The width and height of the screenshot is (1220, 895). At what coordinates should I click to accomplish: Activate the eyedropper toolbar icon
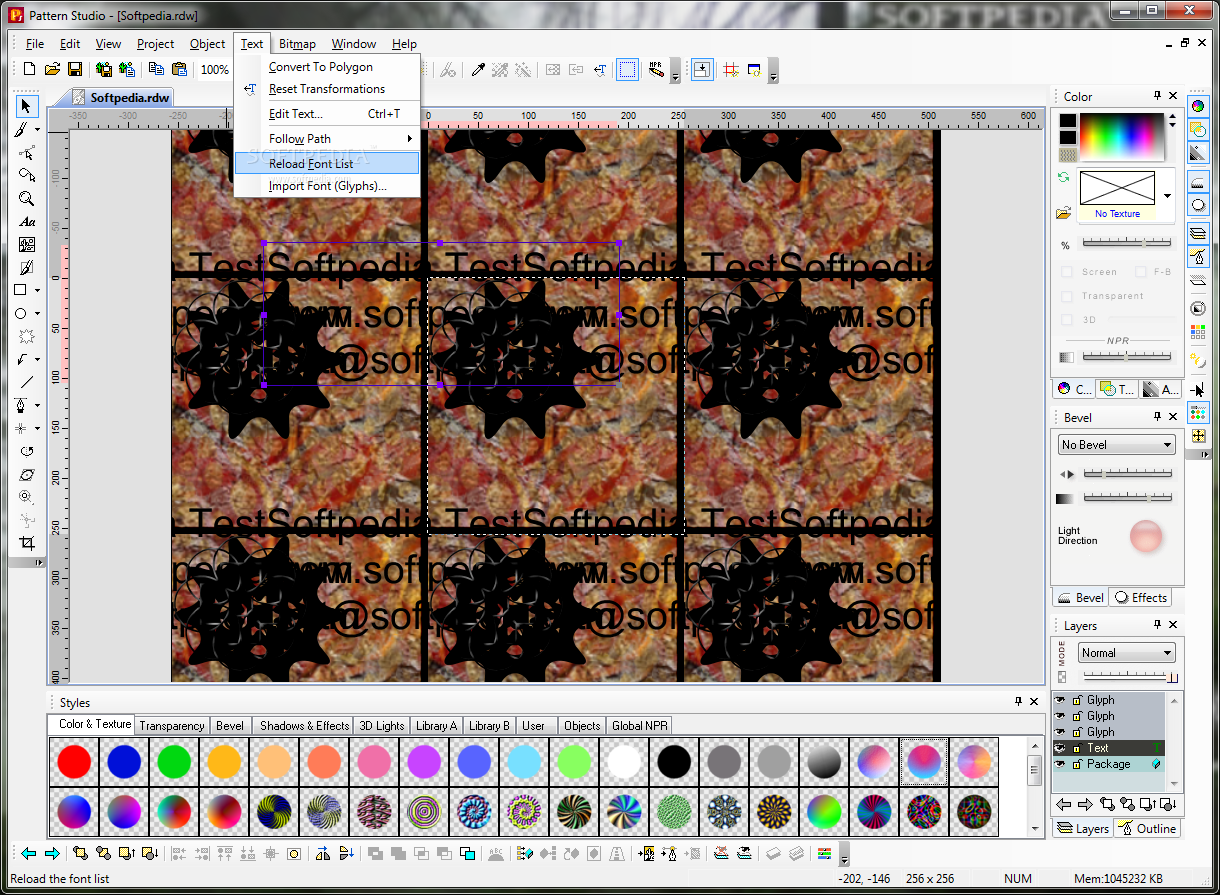click(x=478, y=69)
